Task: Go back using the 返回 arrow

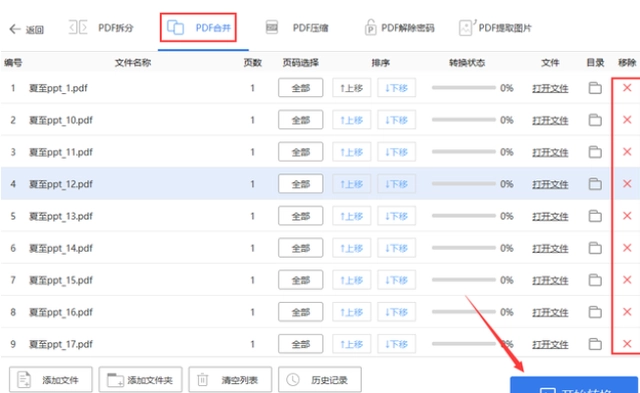Action: pos(26,29)
